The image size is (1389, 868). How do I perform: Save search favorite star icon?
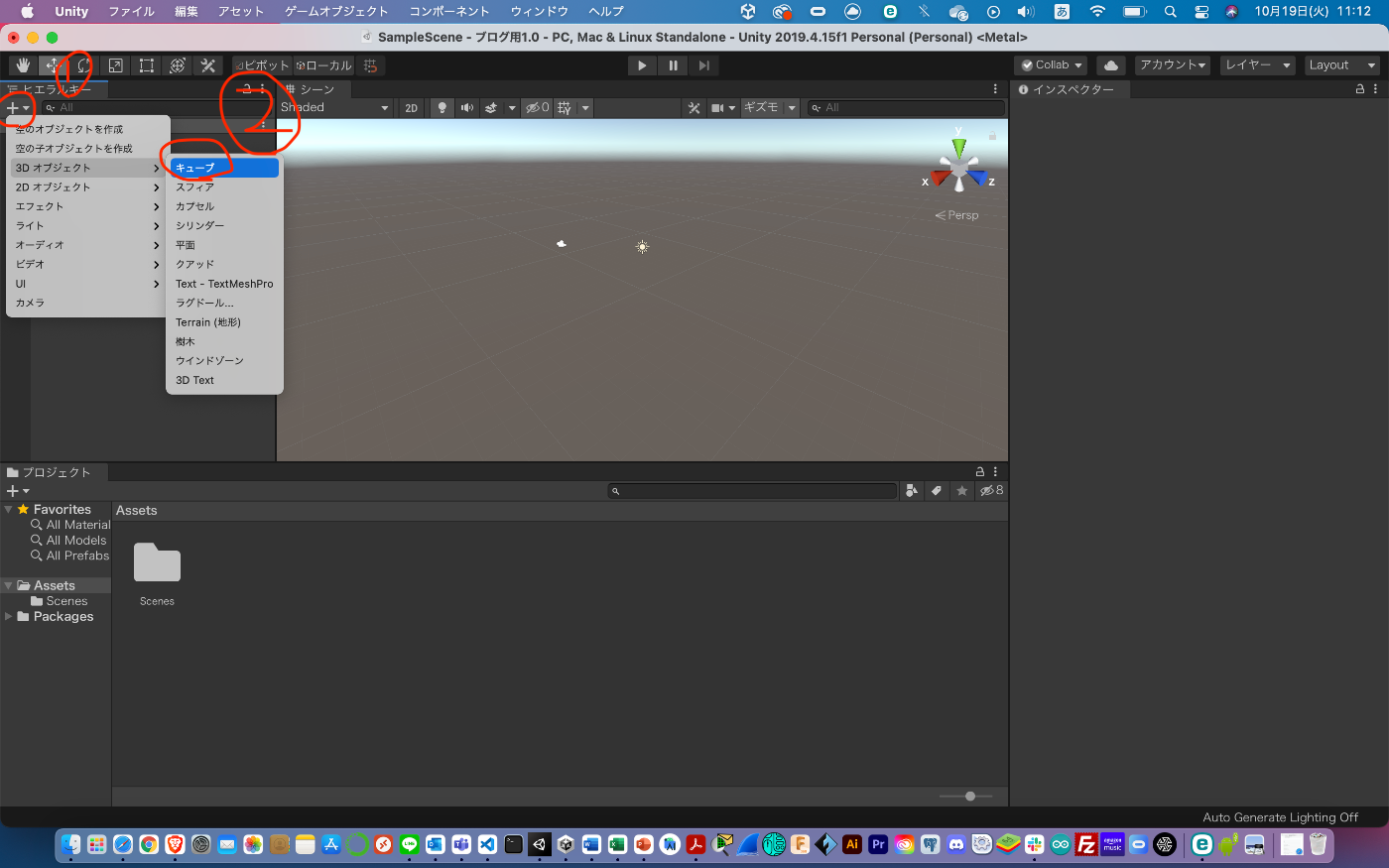(961, 491)
